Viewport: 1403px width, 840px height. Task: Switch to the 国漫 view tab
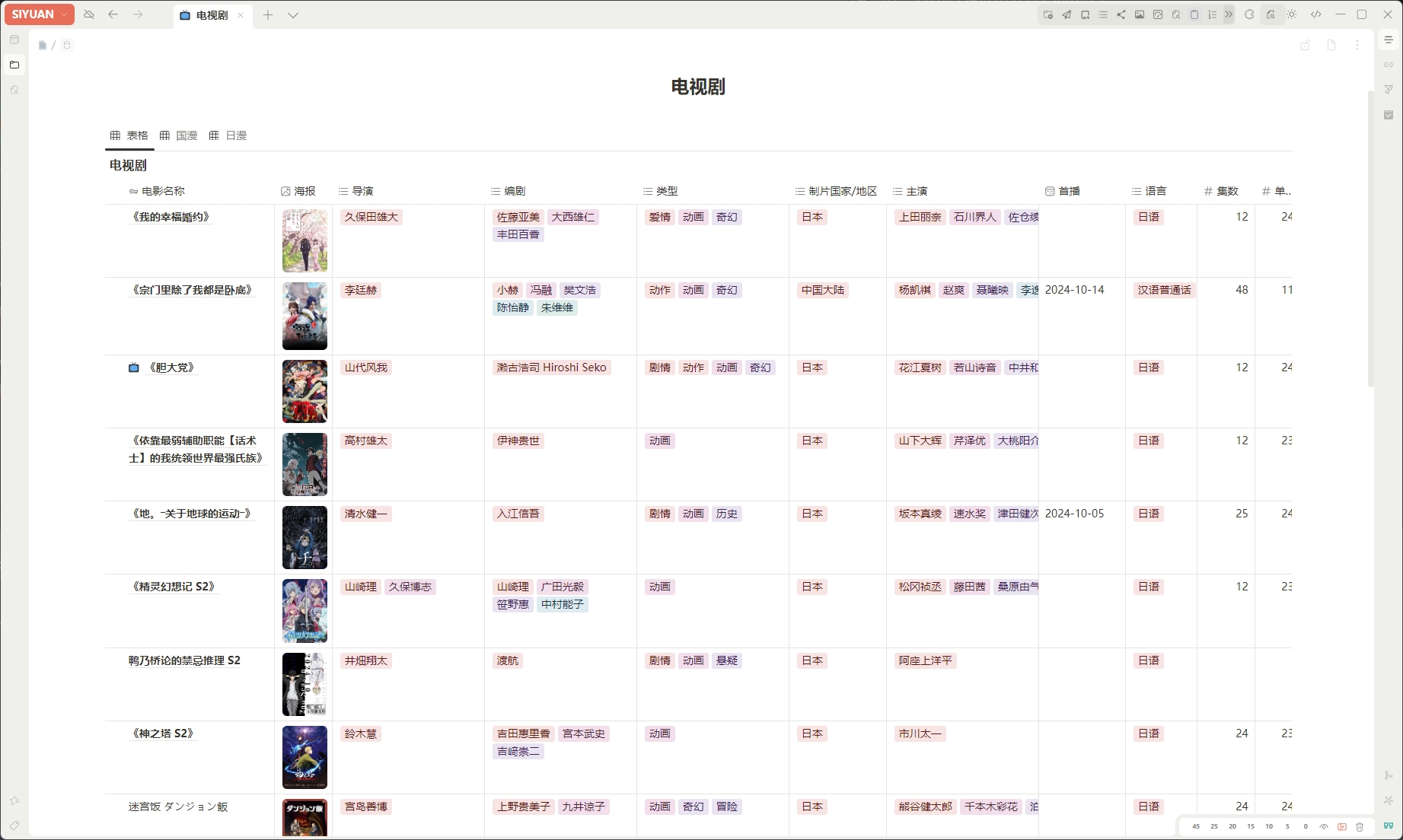(185, 135)
